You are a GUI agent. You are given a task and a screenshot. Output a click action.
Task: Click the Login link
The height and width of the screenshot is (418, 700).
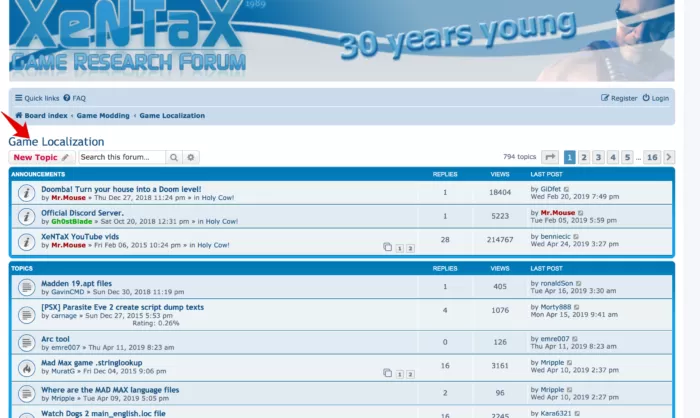coord(655,98)
